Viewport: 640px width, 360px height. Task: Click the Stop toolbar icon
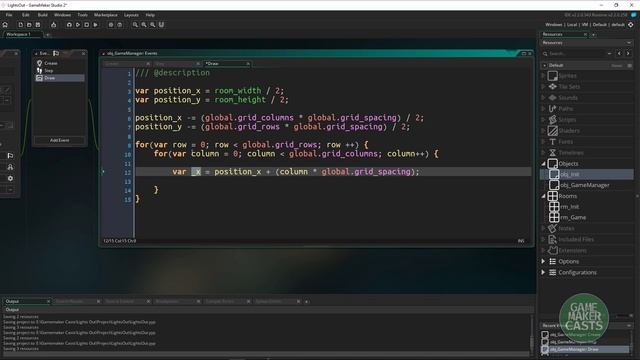[87, 25]
